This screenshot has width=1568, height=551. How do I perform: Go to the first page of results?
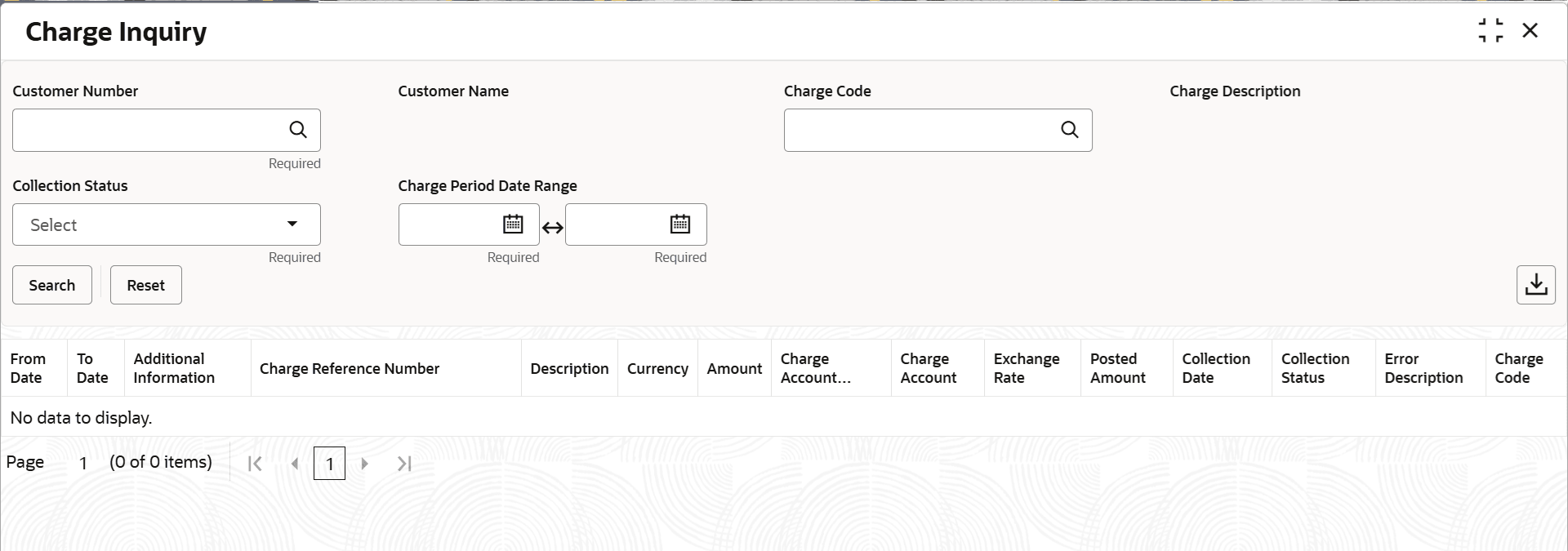255,464
